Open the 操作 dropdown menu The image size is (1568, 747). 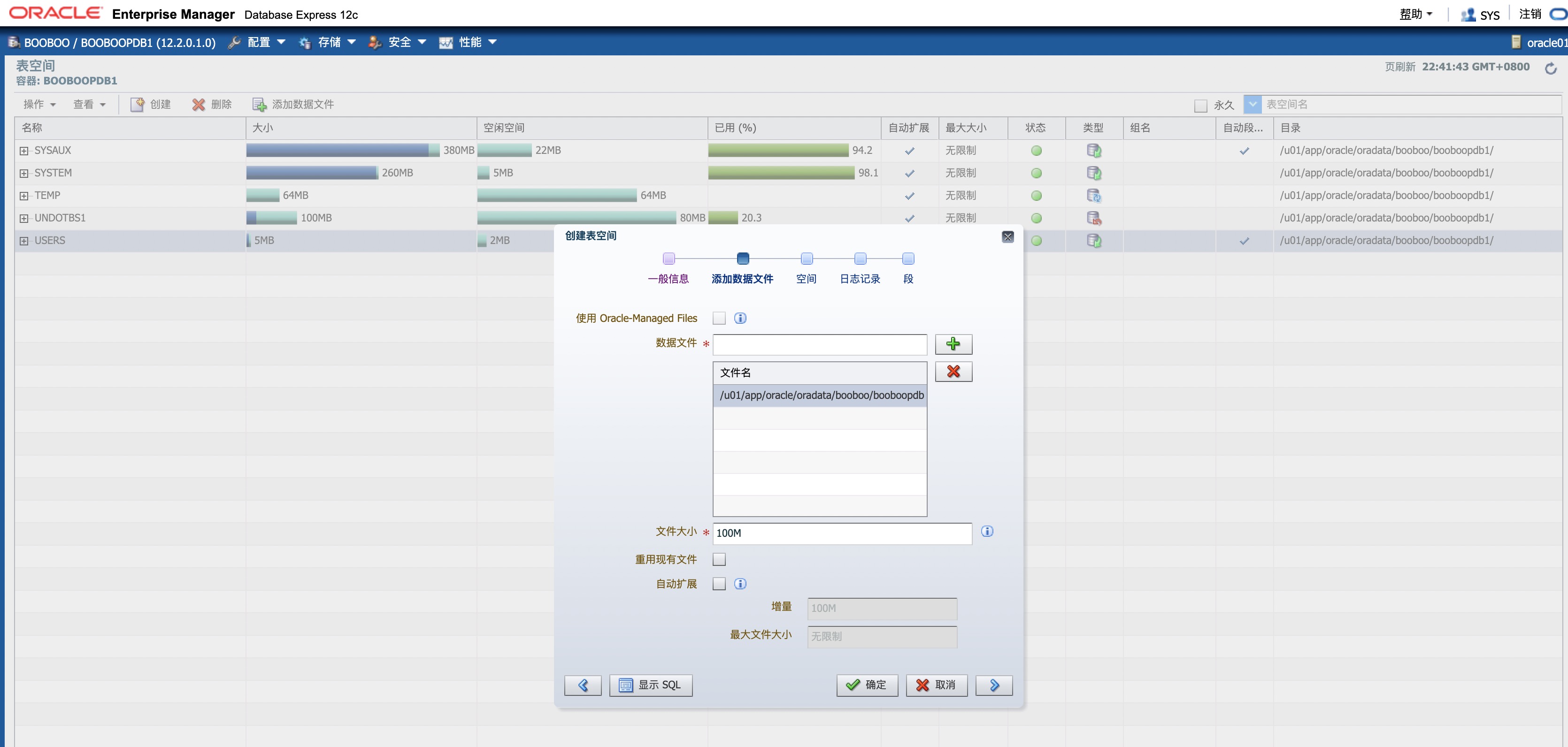pos(39,105)
